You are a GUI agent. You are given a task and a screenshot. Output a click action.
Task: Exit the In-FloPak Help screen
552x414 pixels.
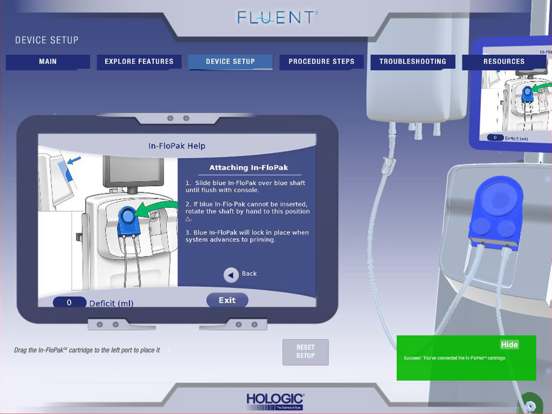coord(227,300)
